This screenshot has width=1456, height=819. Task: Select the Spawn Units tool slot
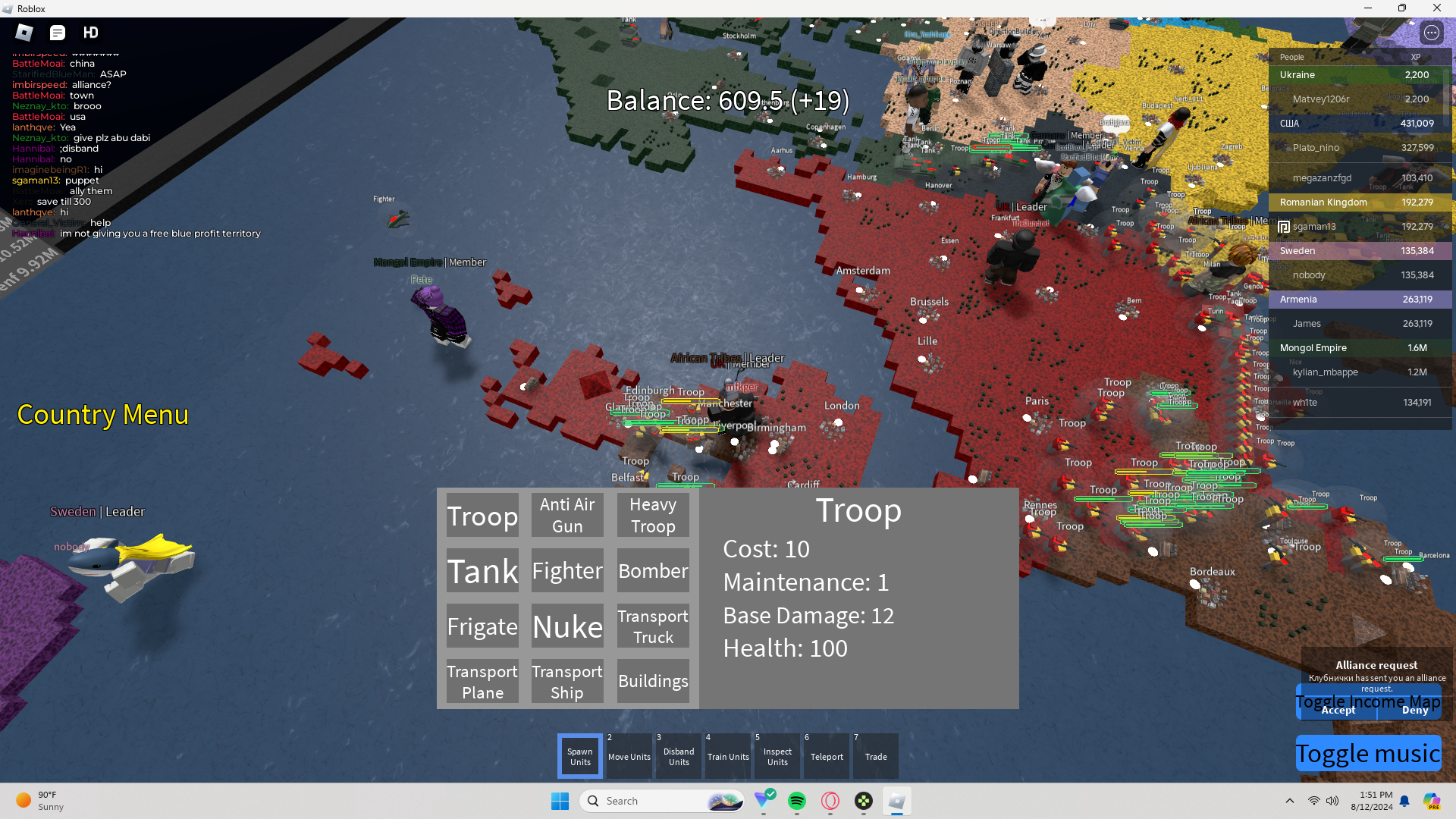580,756
